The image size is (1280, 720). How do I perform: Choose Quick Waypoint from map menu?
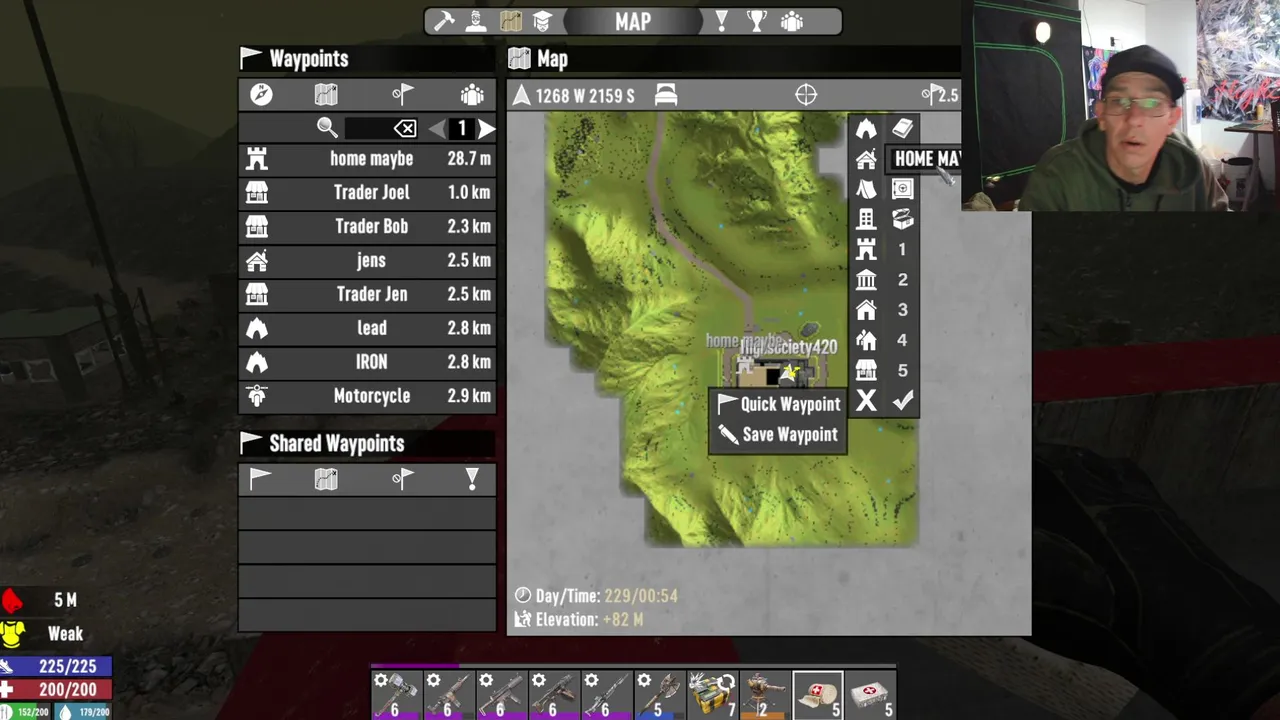pyautogui.click(x=778, y=404)
